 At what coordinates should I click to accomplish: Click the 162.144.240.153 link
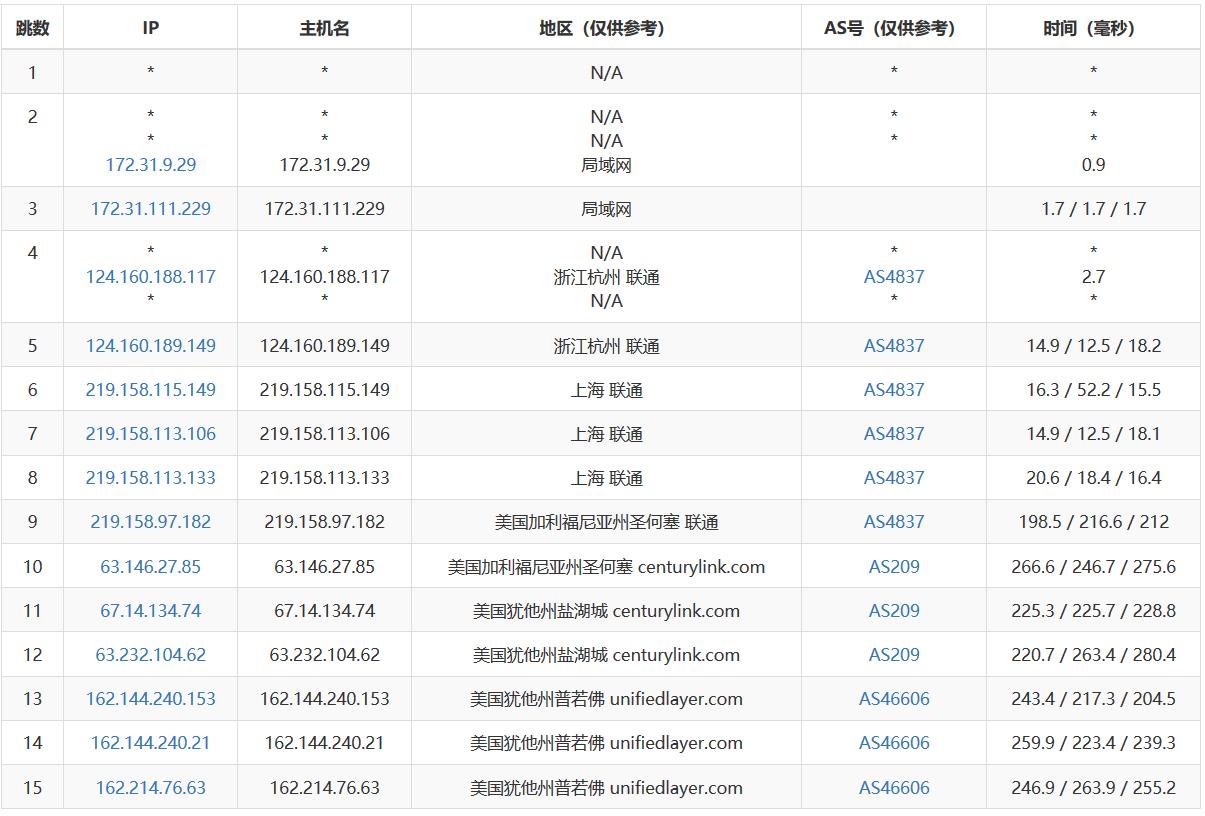point(151,698)
